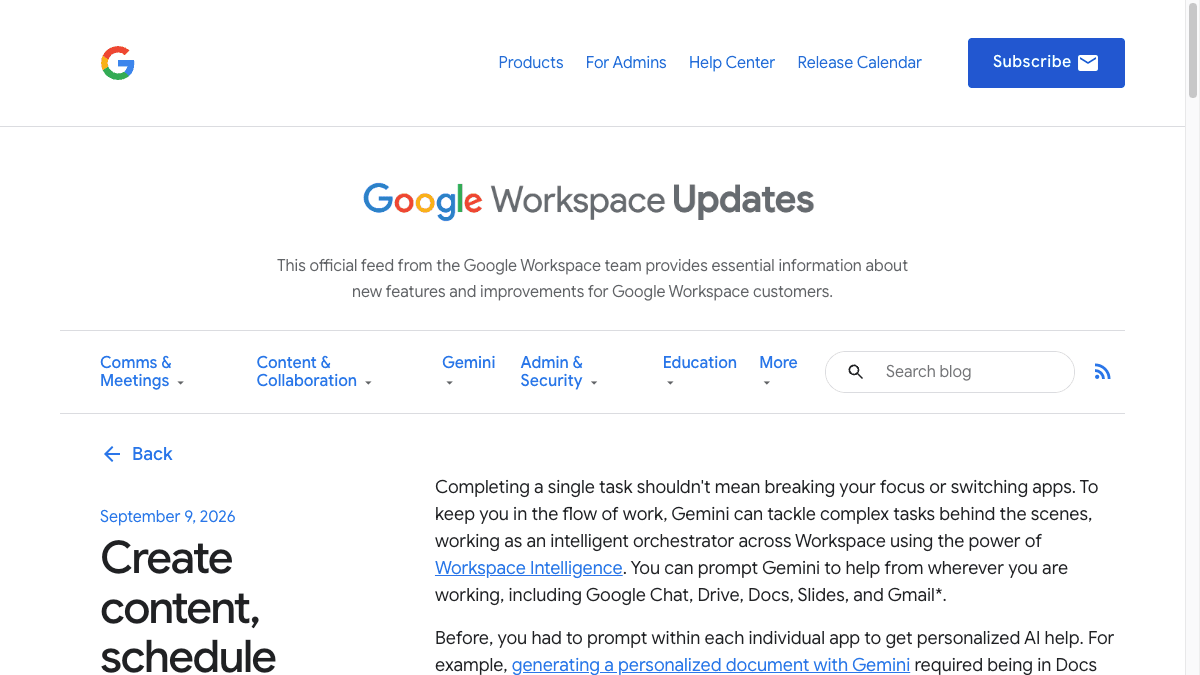Viewport: 1200px width, 675px height.
Task: Go Back to the blog list
Action: (137, 454)
